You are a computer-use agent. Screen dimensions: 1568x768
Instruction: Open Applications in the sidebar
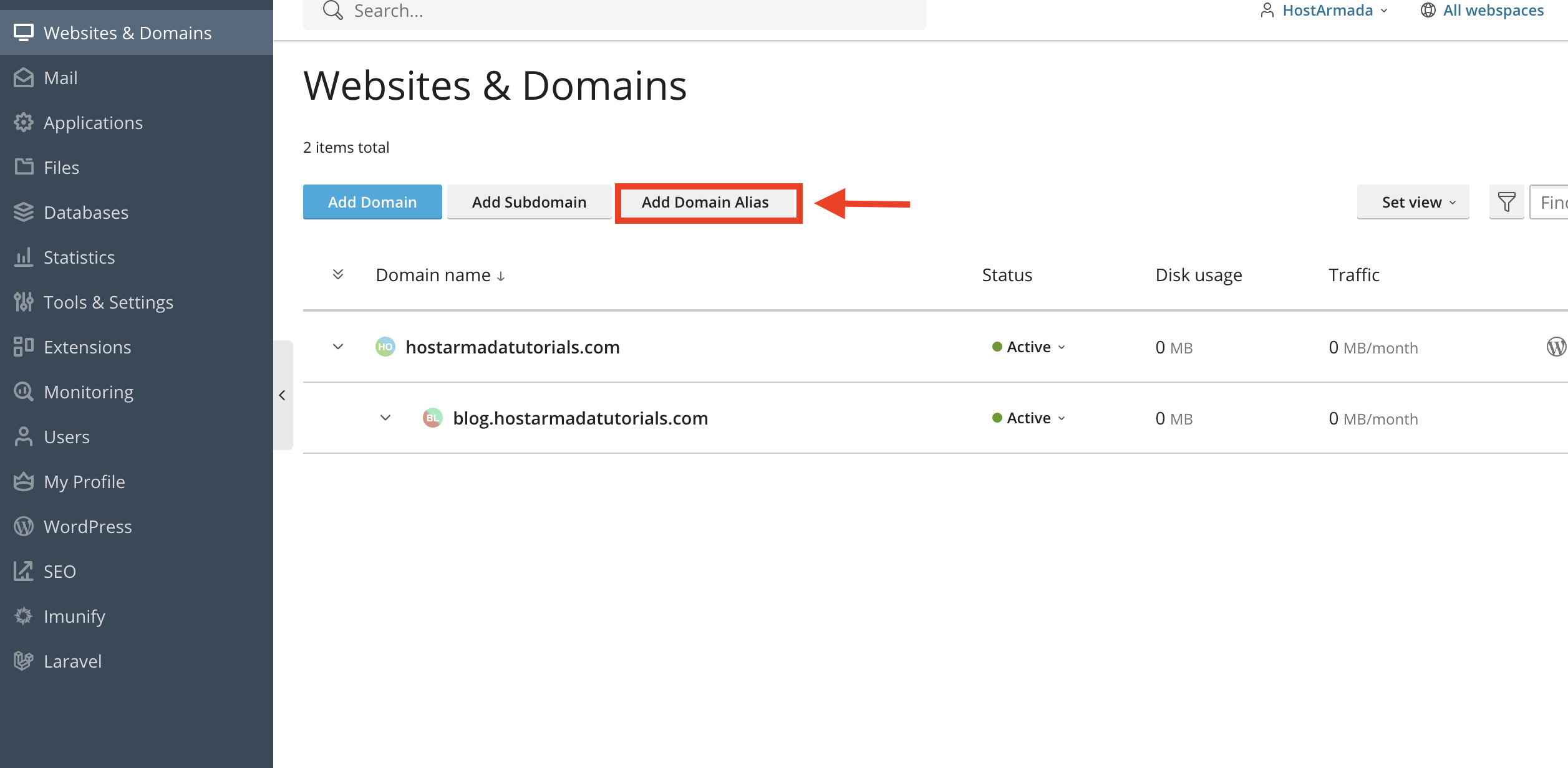[137, 122]
